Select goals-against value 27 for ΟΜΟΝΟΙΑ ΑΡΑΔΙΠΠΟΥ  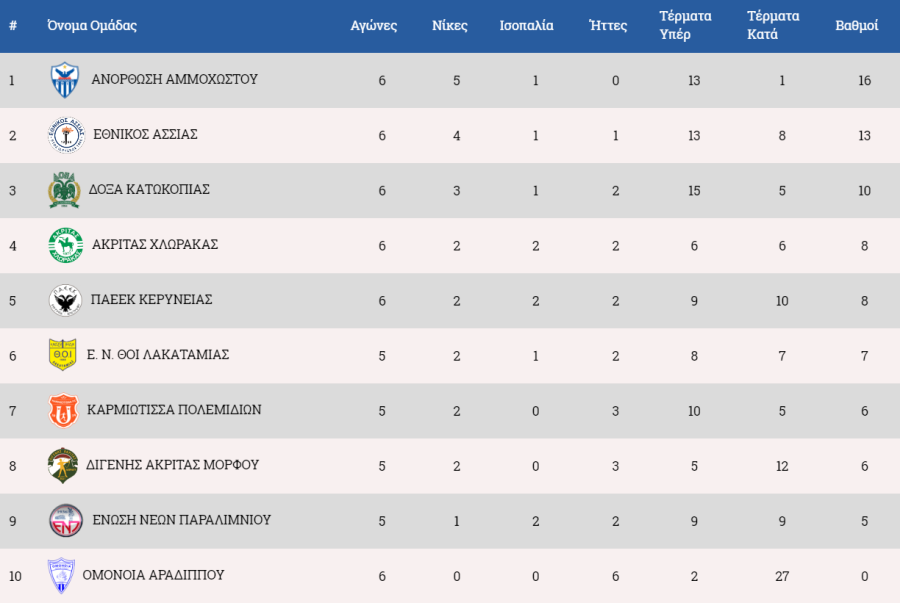(782, 576)
